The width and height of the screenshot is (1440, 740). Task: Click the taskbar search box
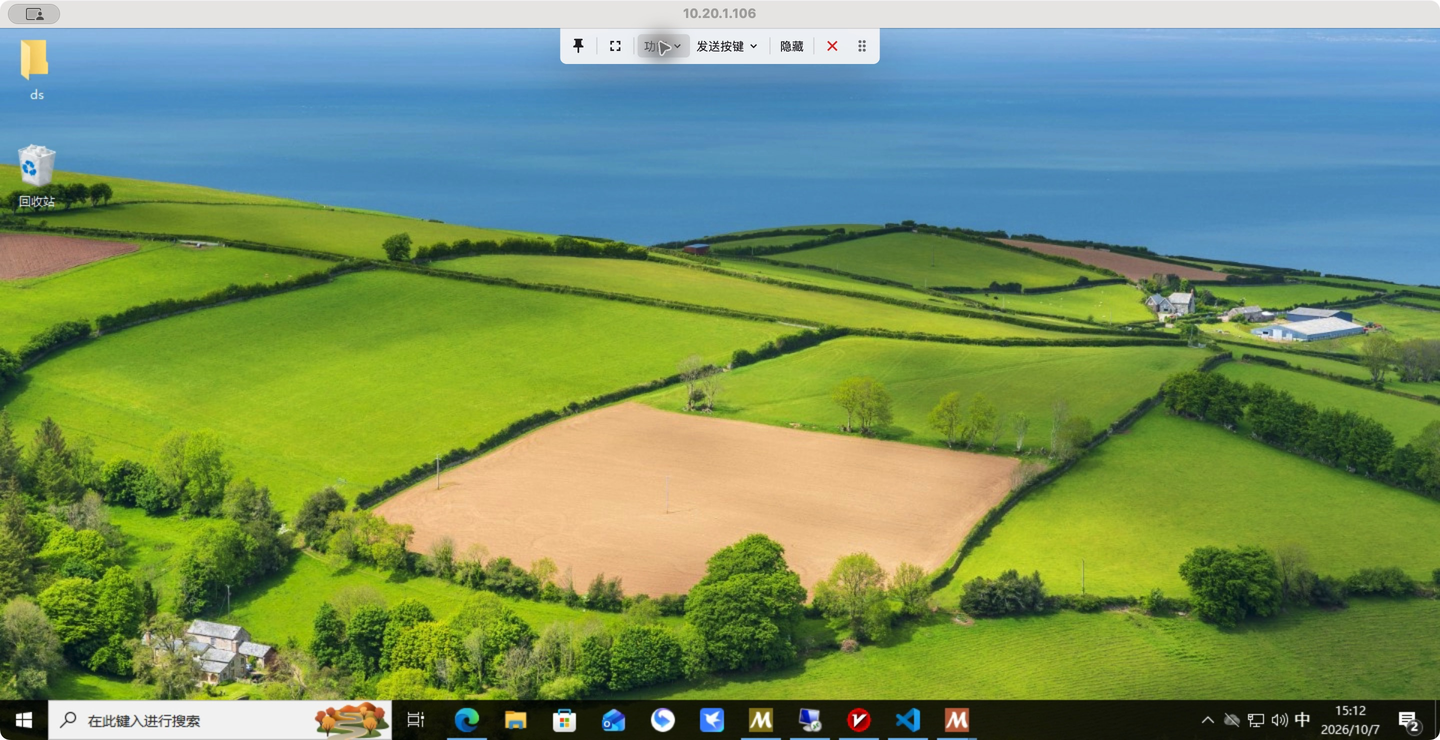coord(220,720)
